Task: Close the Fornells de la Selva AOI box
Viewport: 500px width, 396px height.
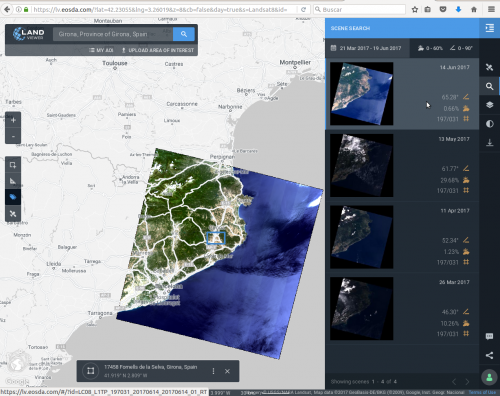Action: [x=227, y=371]
